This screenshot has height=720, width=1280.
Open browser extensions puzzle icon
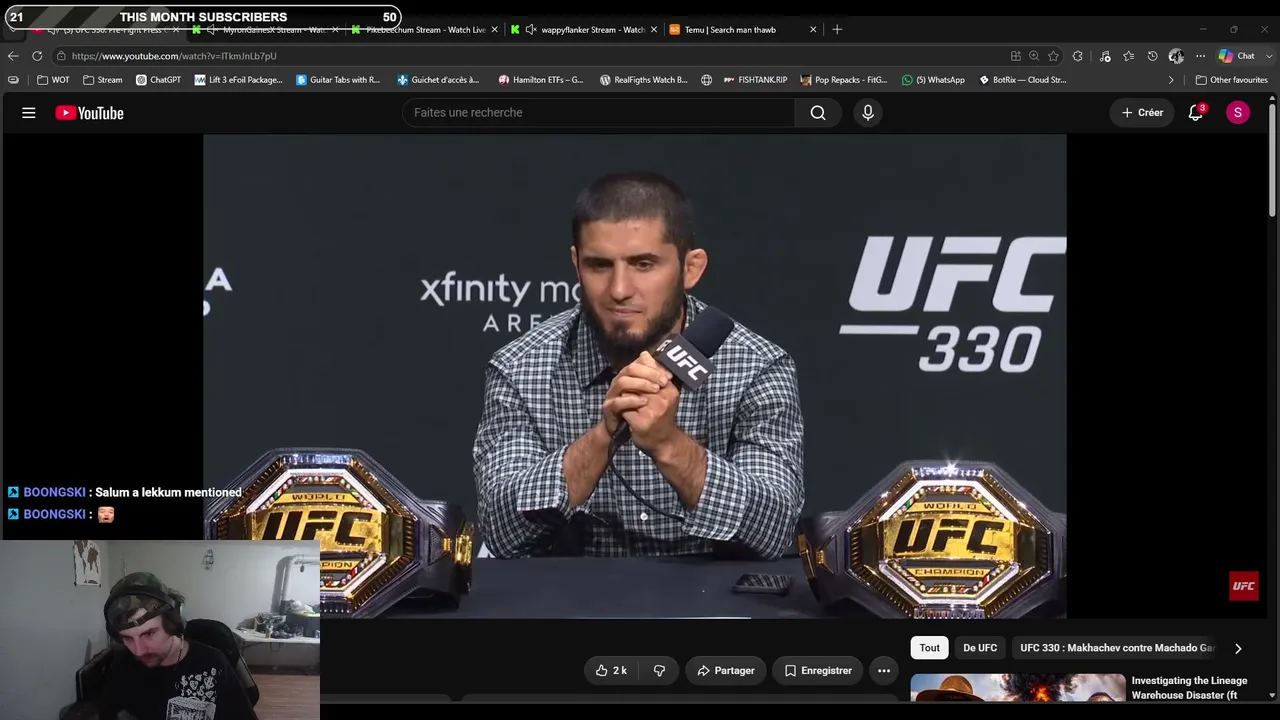pos(1078,56)
